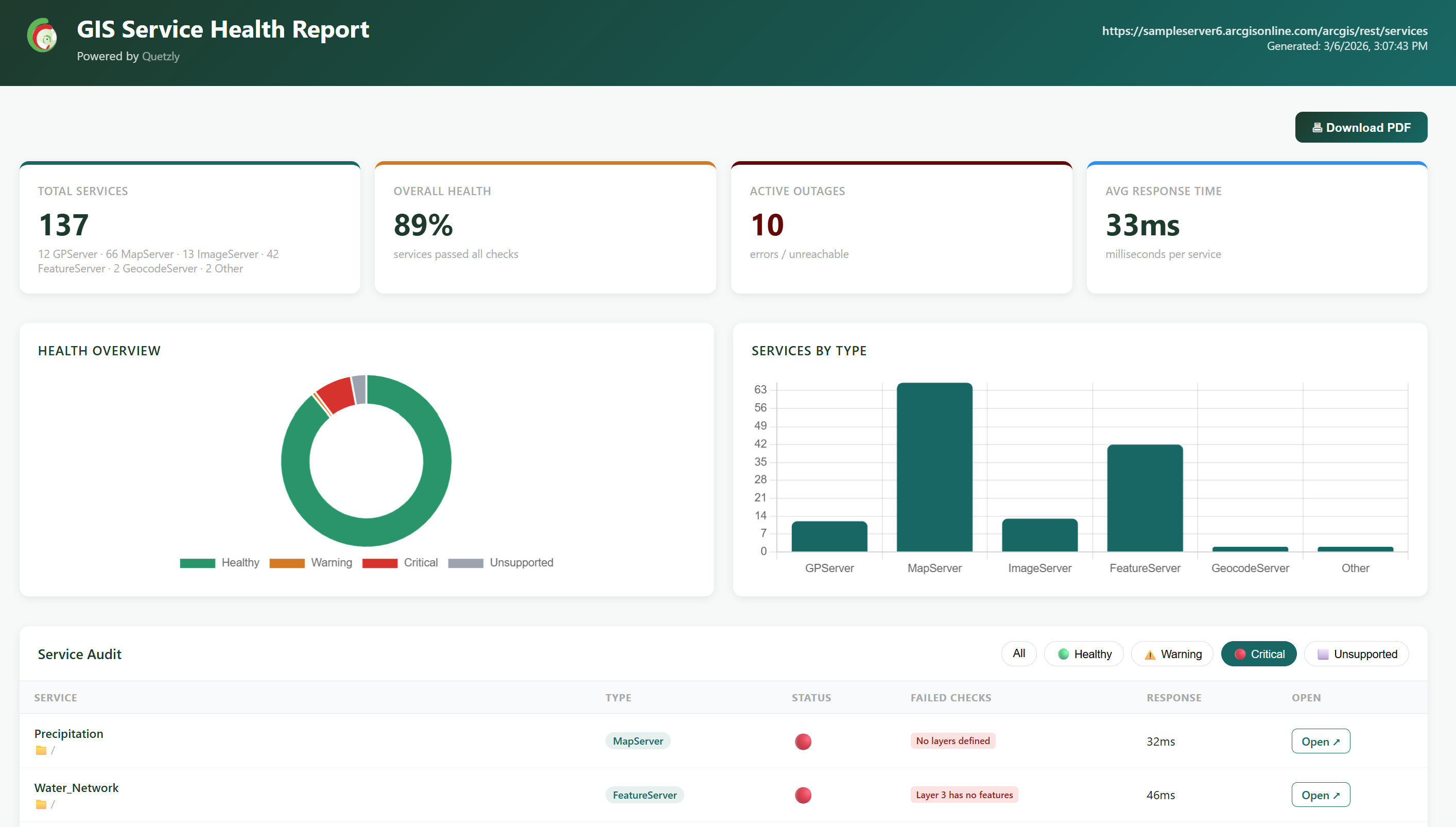Image resolution: width=1456 pixels, height=827 pixels.
Task: Click the folder icon beside Water_Network service
Action: [x=41, y=804]
